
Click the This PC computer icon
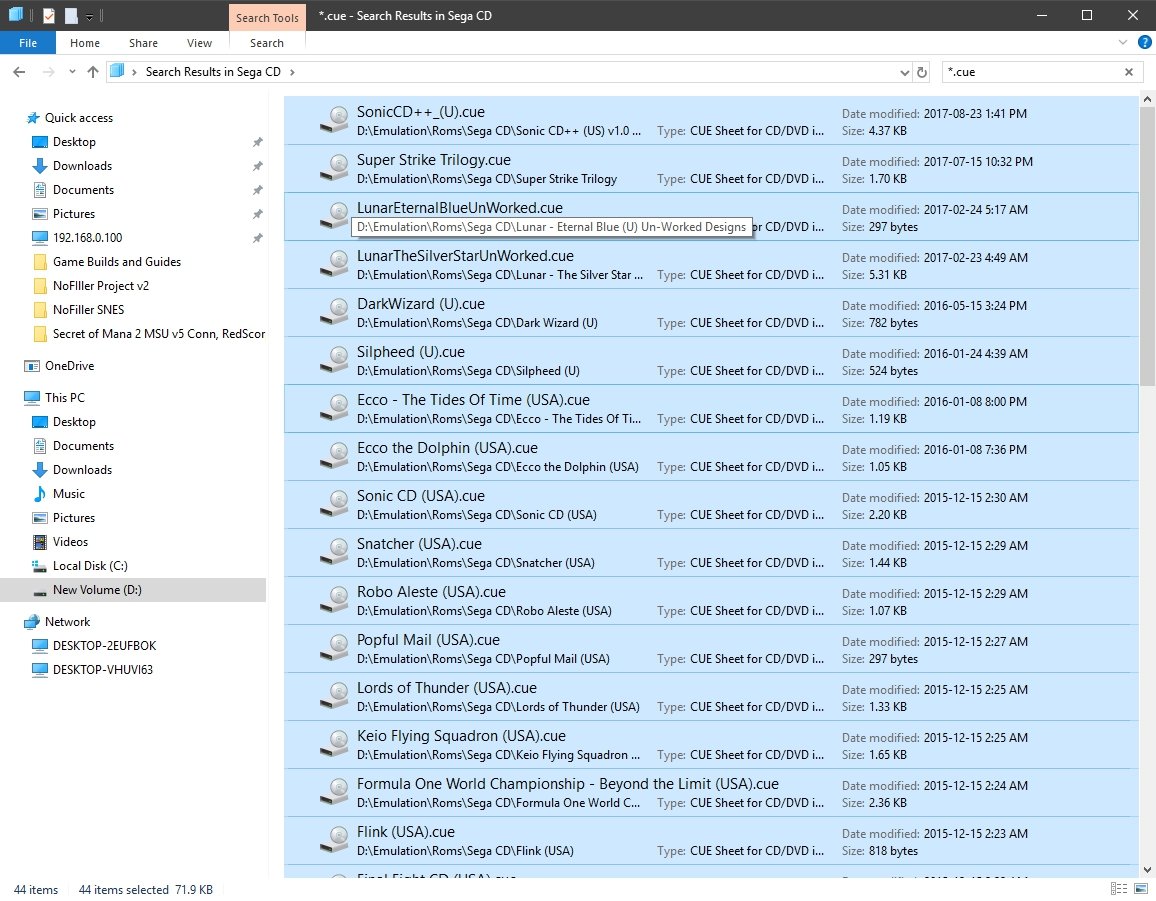(x=32, y=397)
